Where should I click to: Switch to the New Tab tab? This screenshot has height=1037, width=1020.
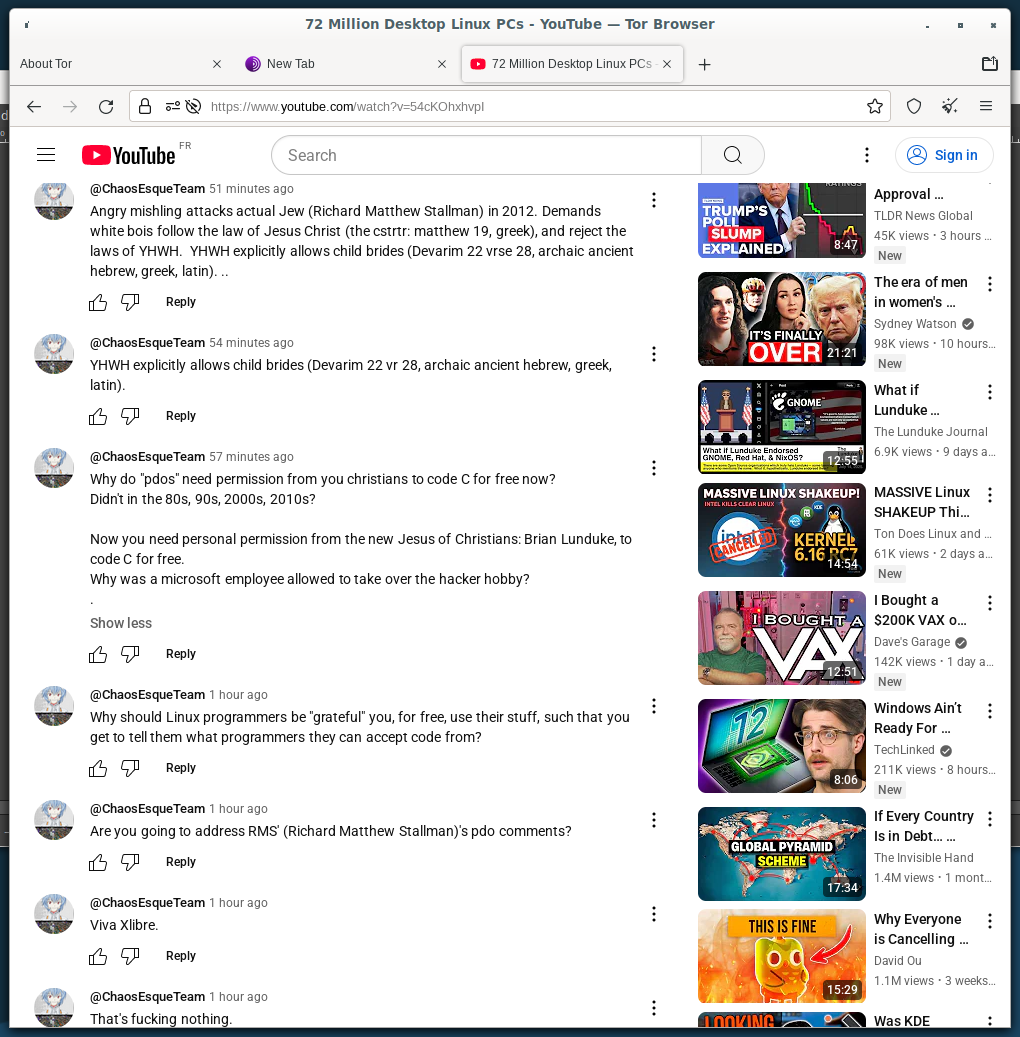(x=344, y=63)
